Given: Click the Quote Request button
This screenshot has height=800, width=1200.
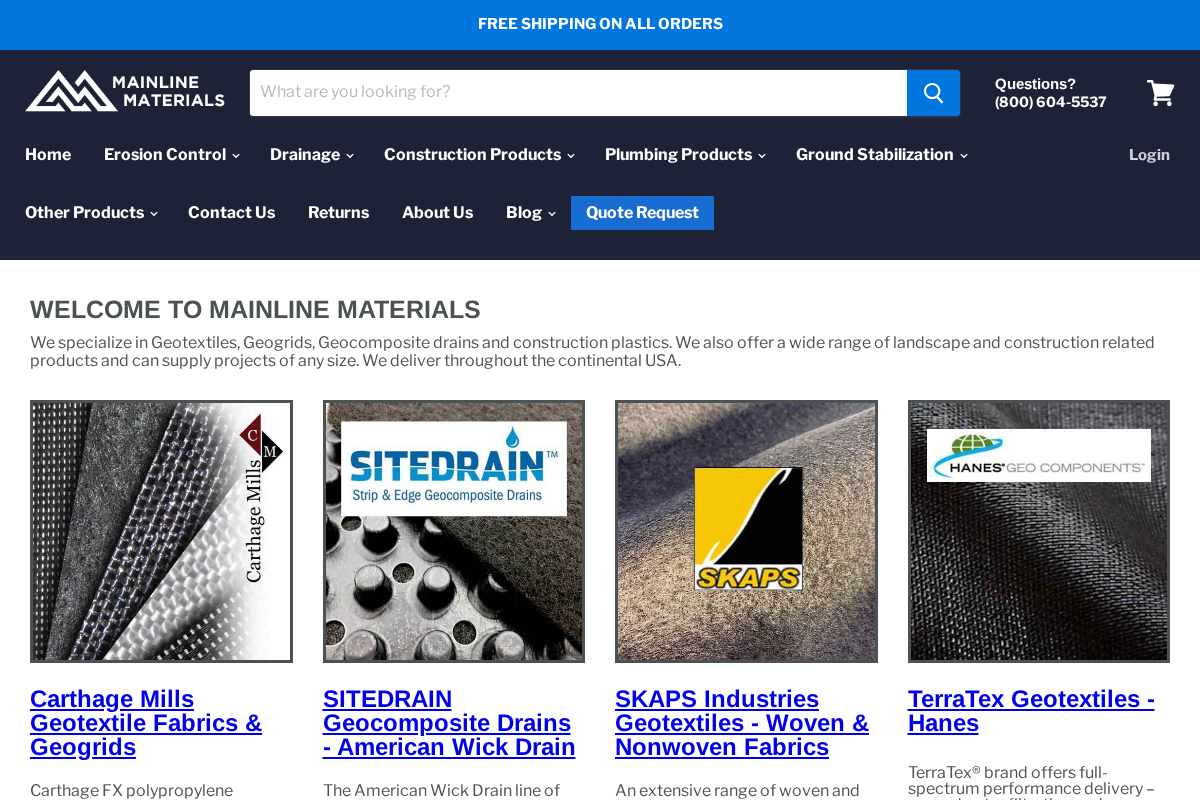Looking at the screenshot, I should click(642, 212).
